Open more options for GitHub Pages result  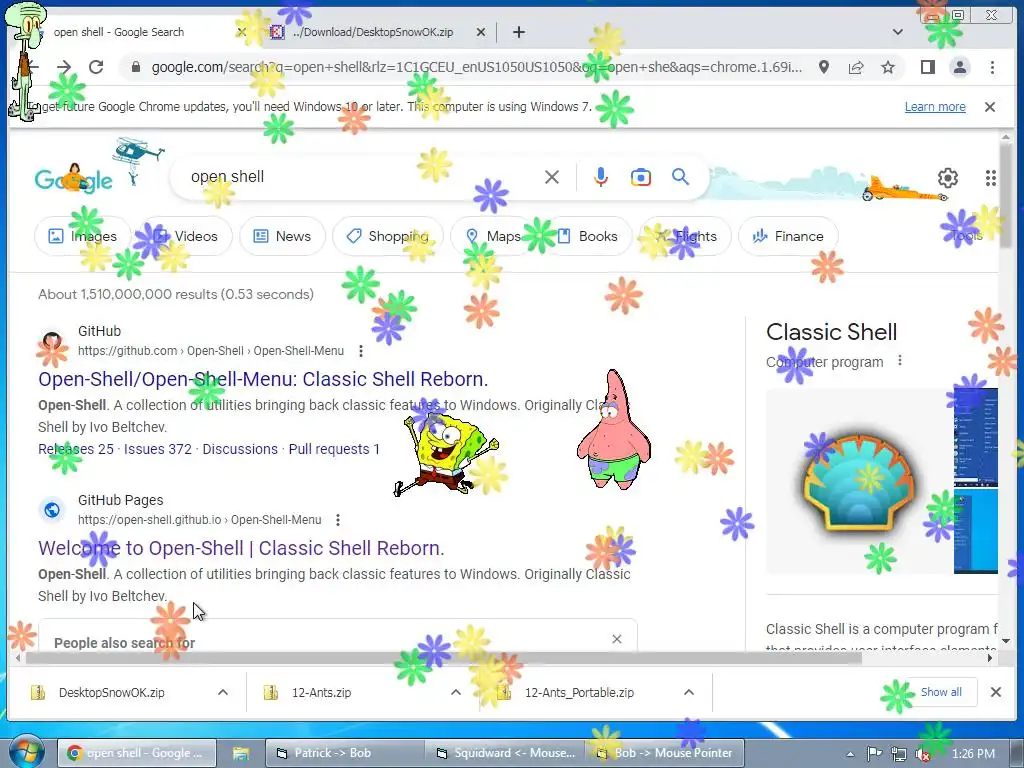[x=338, y=520]
